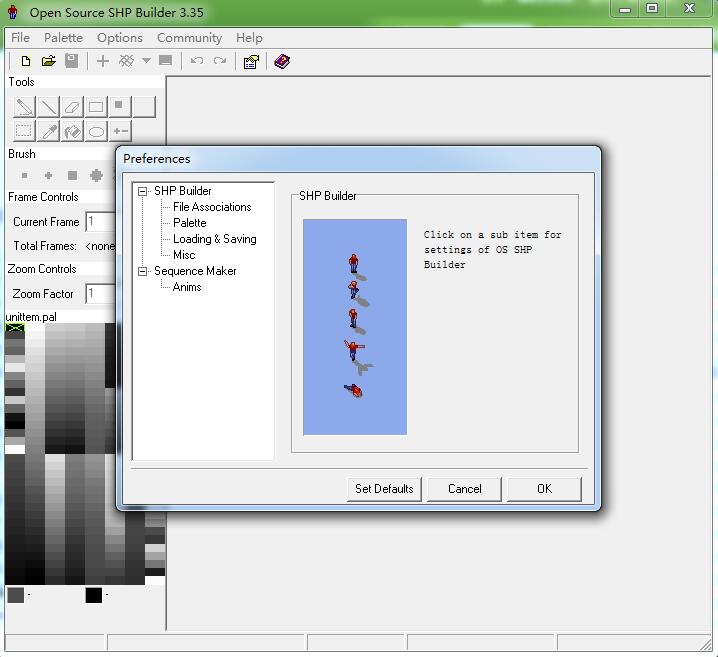The image size is (718, 657).
Task: Click the Total Frames label
Action: (45, 246)
